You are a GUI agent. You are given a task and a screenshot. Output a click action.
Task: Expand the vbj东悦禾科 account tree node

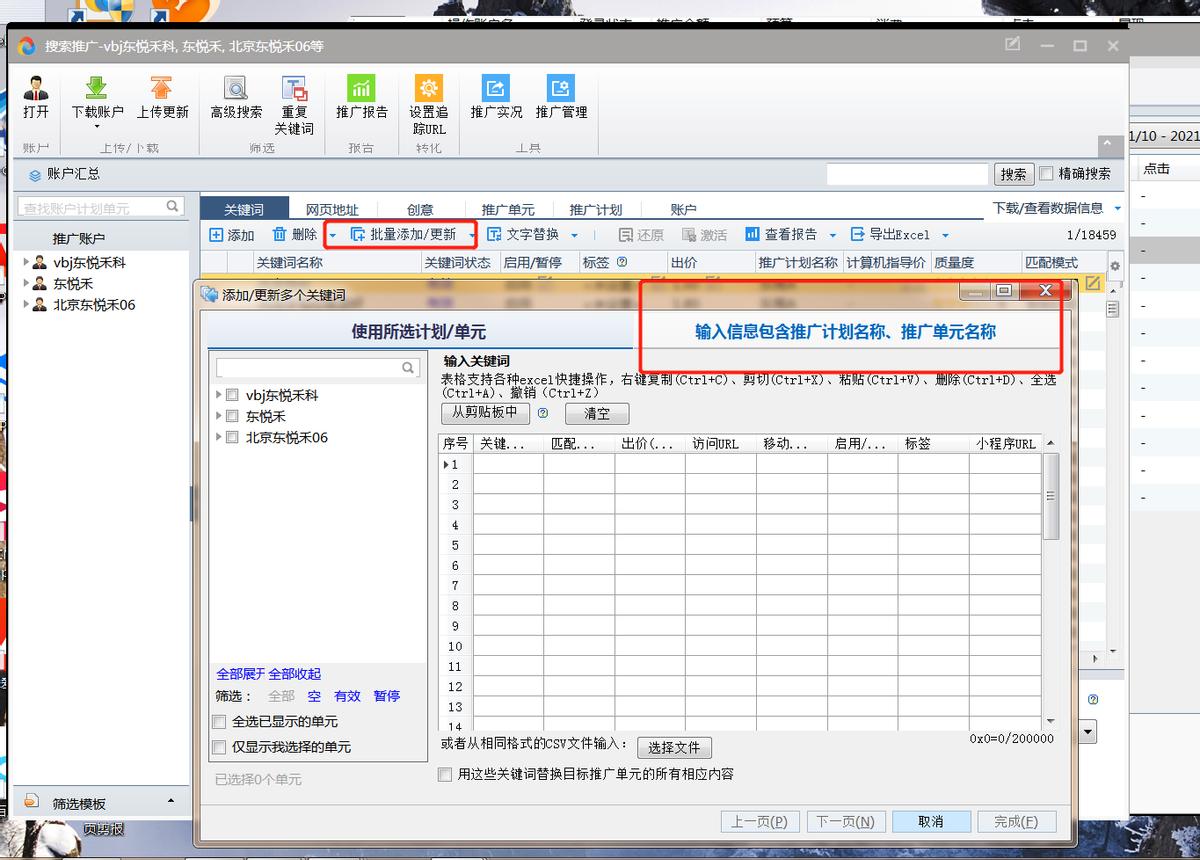click(219, 392)
